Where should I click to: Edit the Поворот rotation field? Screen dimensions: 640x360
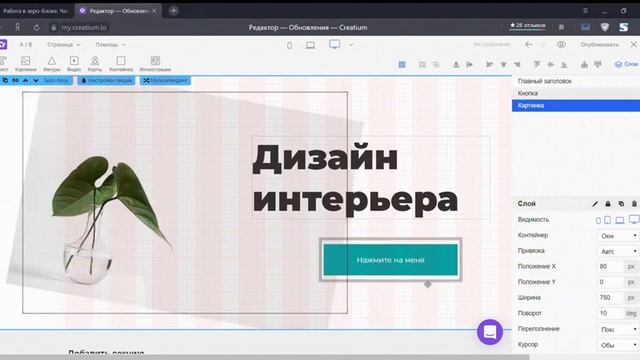coord(610,313)
